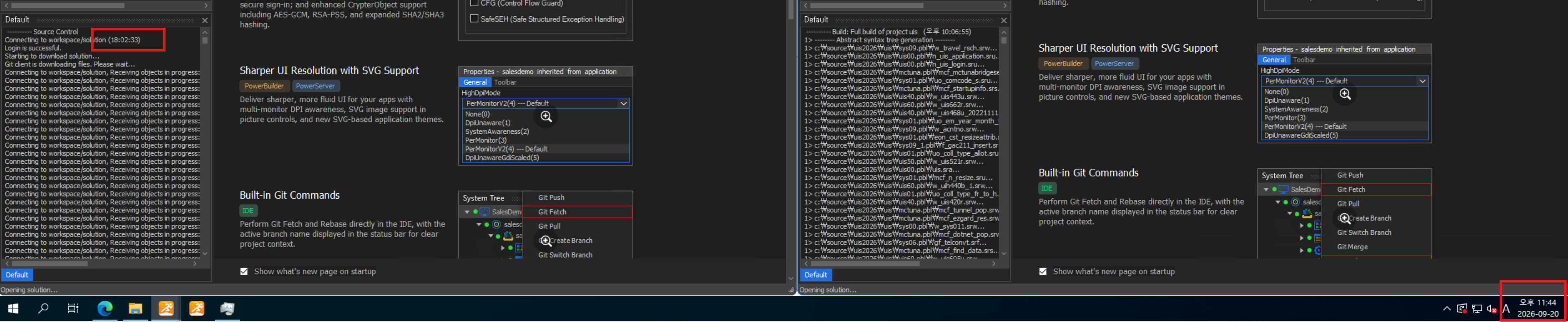Close the Source Control output panel
The width and height of the screenshot is (1568, 322).
(x=205, y=20)
